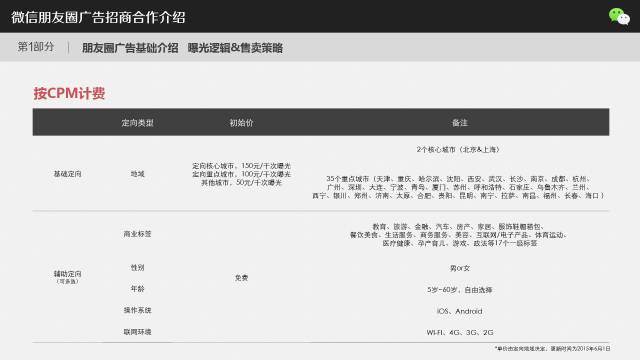Click the 2个核心城市 note text
The width and height of the screenshot is (640, 360).
(x=458, y=150)
